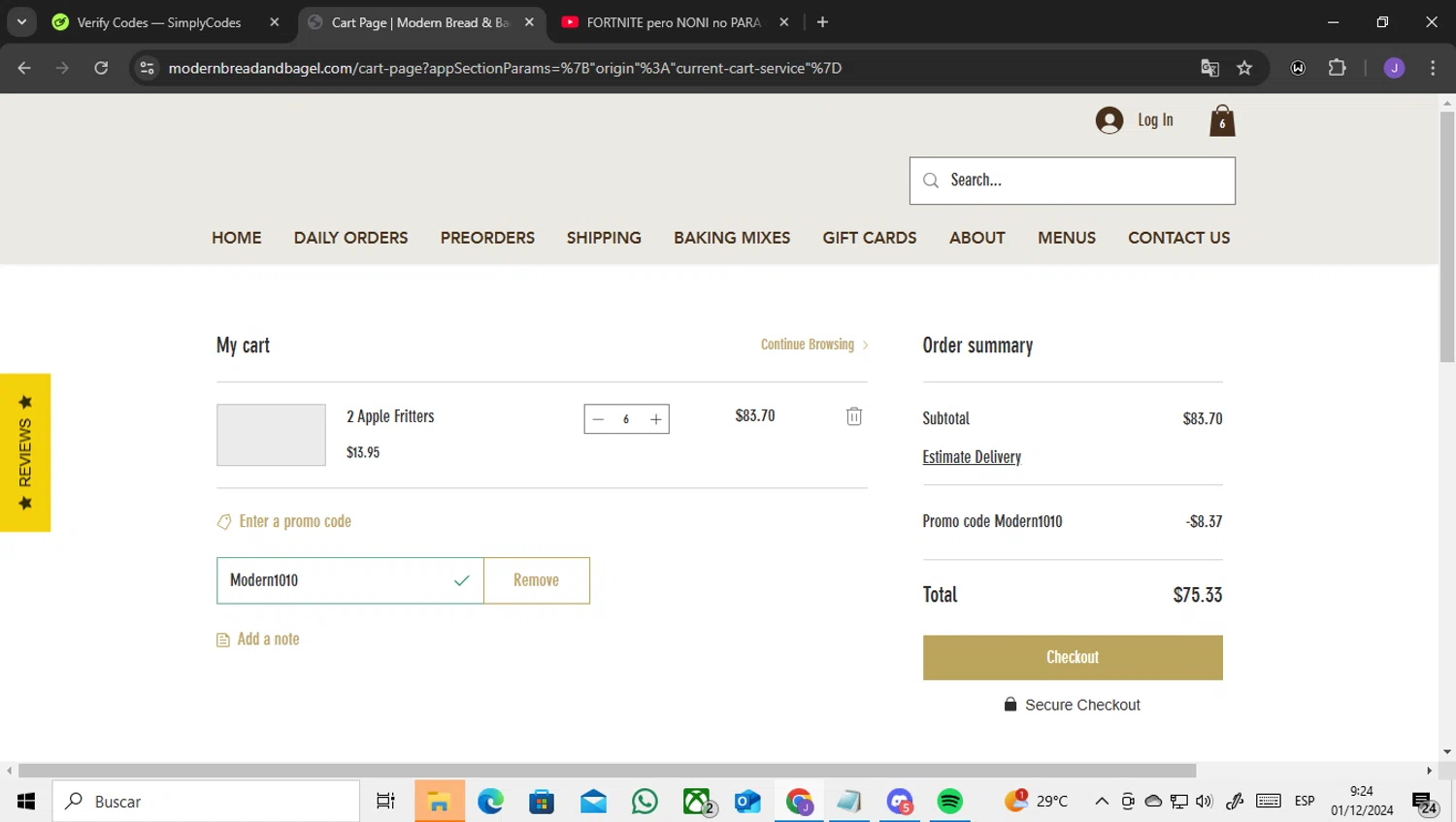Click the site information icon in address bar
Screen dimensions: 1456x822
(147, 68)
